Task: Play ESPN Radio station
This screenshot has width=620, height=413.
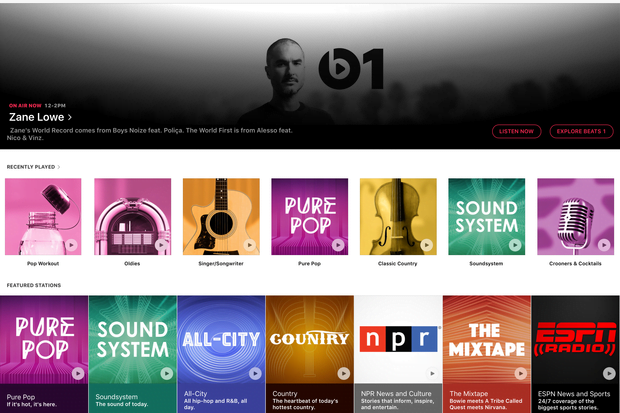Action: click(x=609, y=373)
